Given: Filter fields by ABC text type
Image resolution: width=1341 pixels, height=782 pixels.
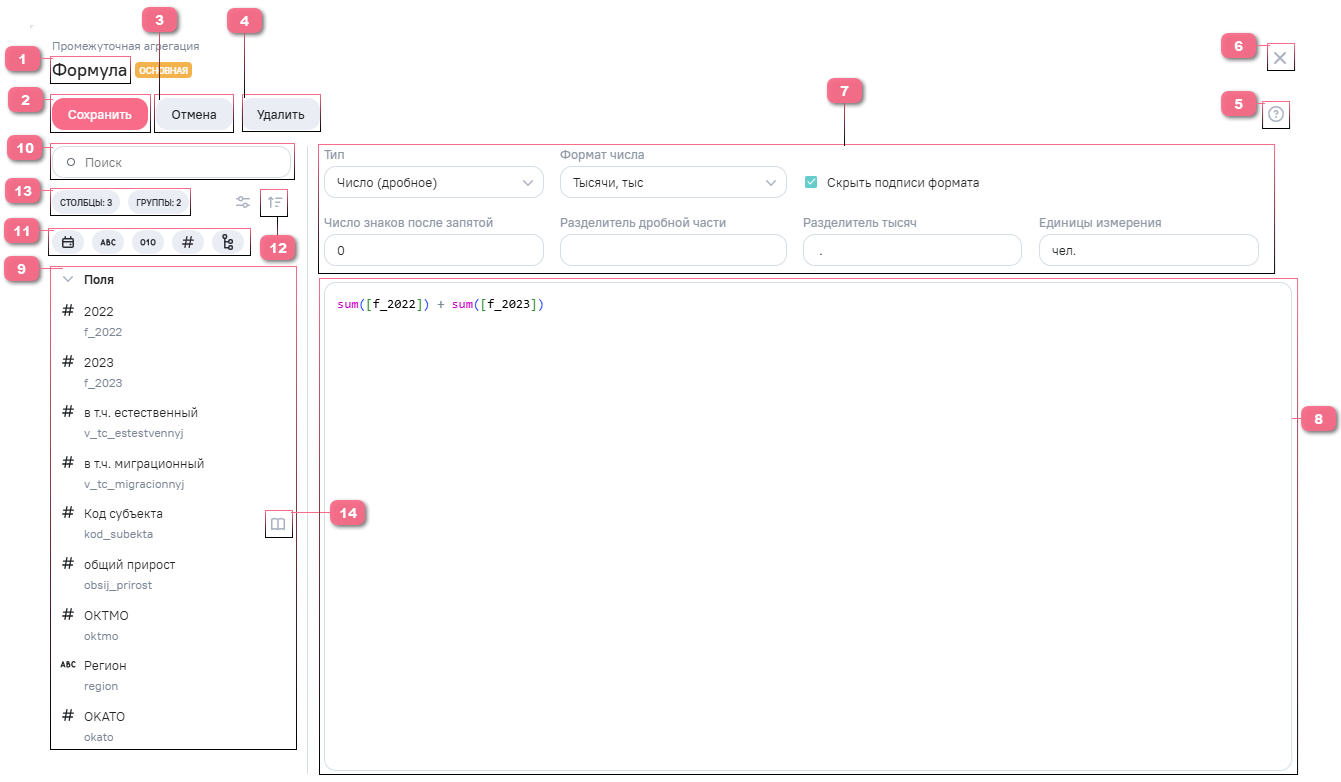Looking at the screenshot, I should pos(108,242).
